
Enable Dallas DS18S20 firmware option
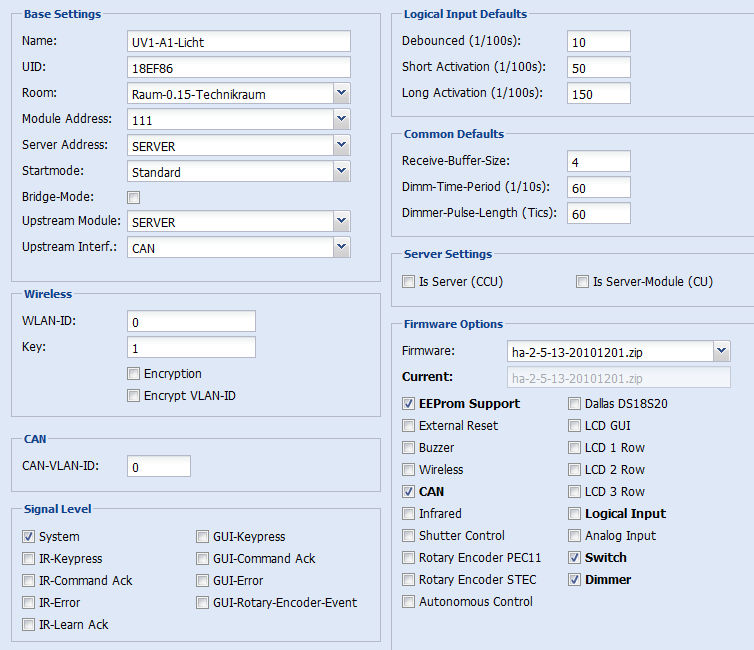(575, 403)
